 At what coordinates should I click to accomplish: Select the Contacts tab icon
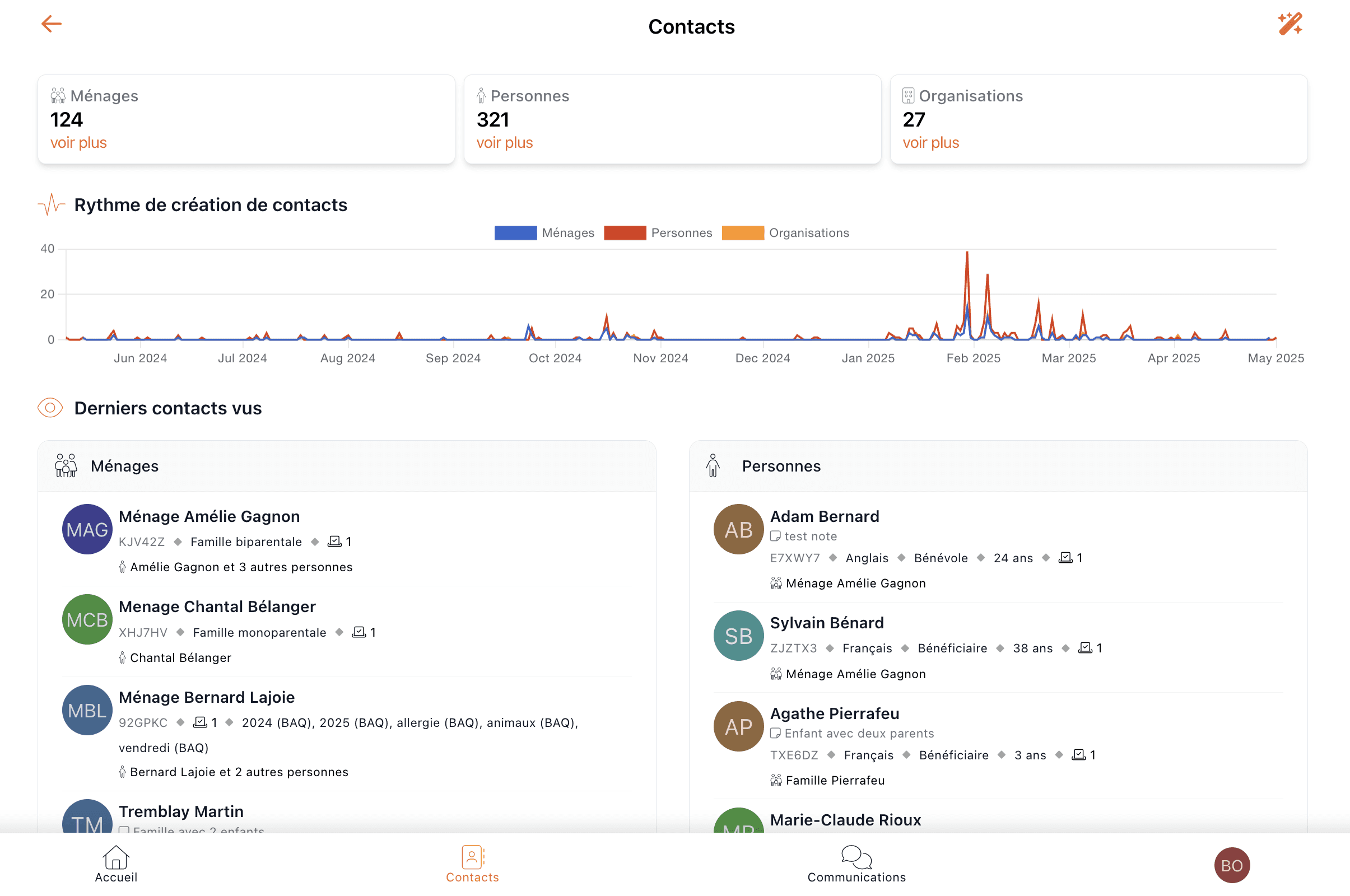click(472, 858)
